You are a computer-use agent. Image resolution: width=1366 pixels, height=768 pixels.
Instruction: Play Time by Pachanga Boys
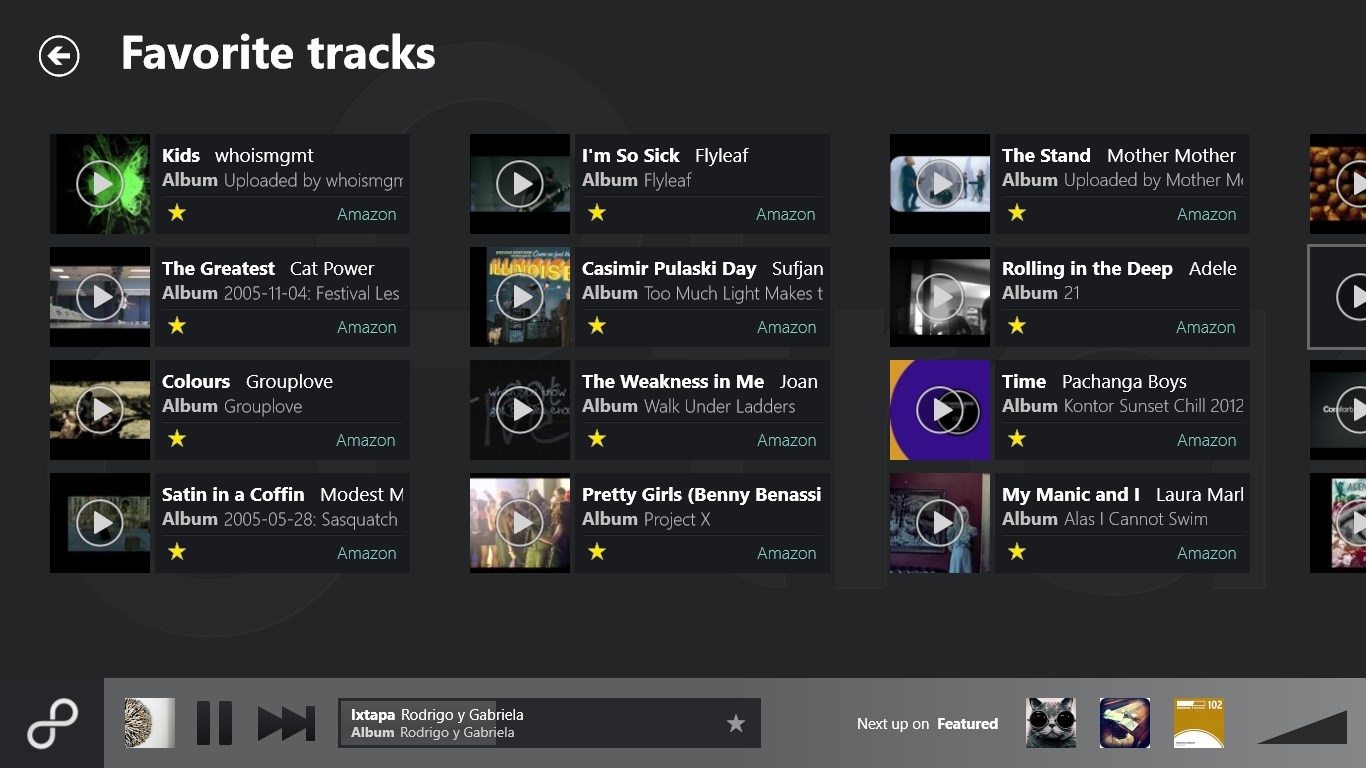coord(940,410)
